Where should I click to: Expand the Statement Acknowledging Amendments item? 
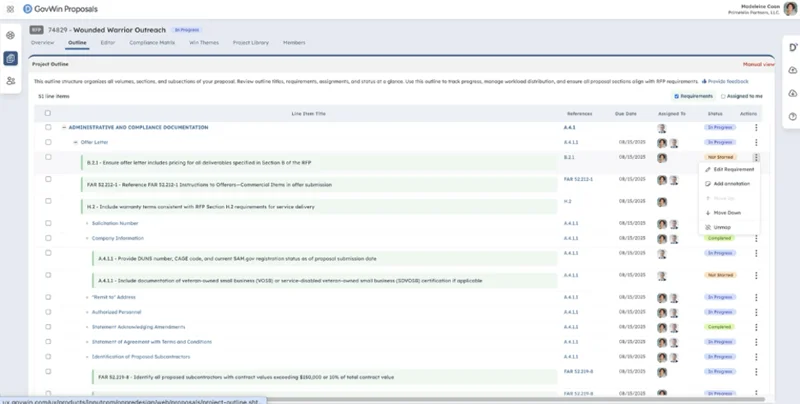point(87,327)
